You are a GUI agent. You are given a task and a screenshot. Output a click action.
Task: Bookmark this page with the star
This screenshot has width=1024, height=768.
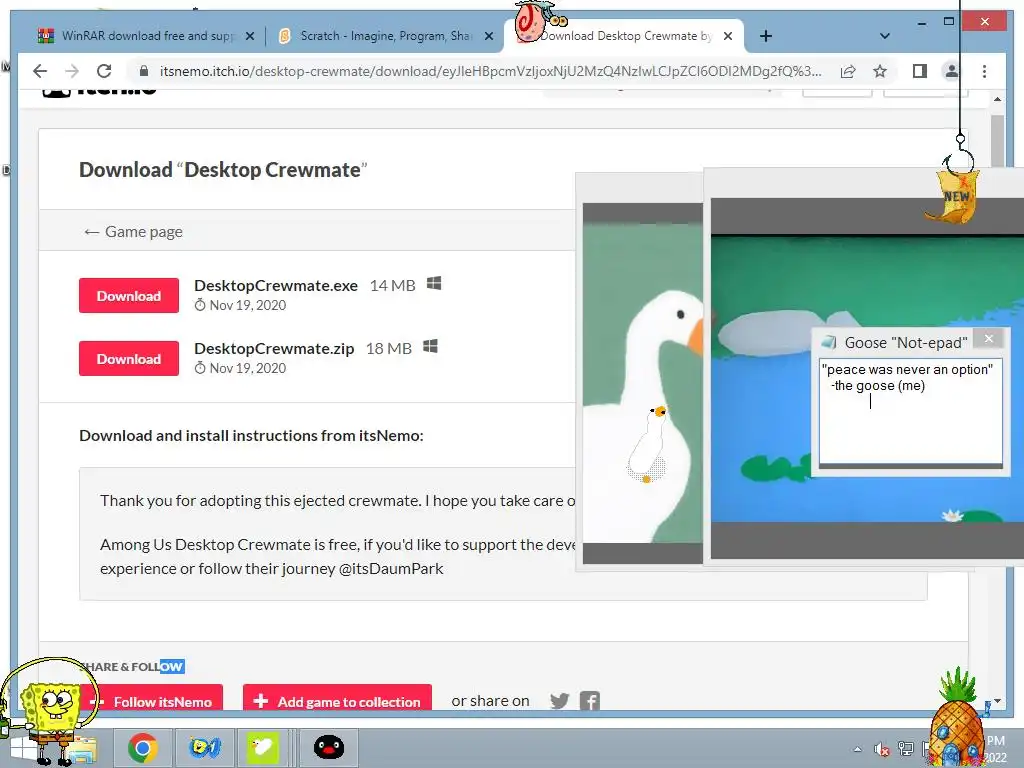tap(880, 71)
